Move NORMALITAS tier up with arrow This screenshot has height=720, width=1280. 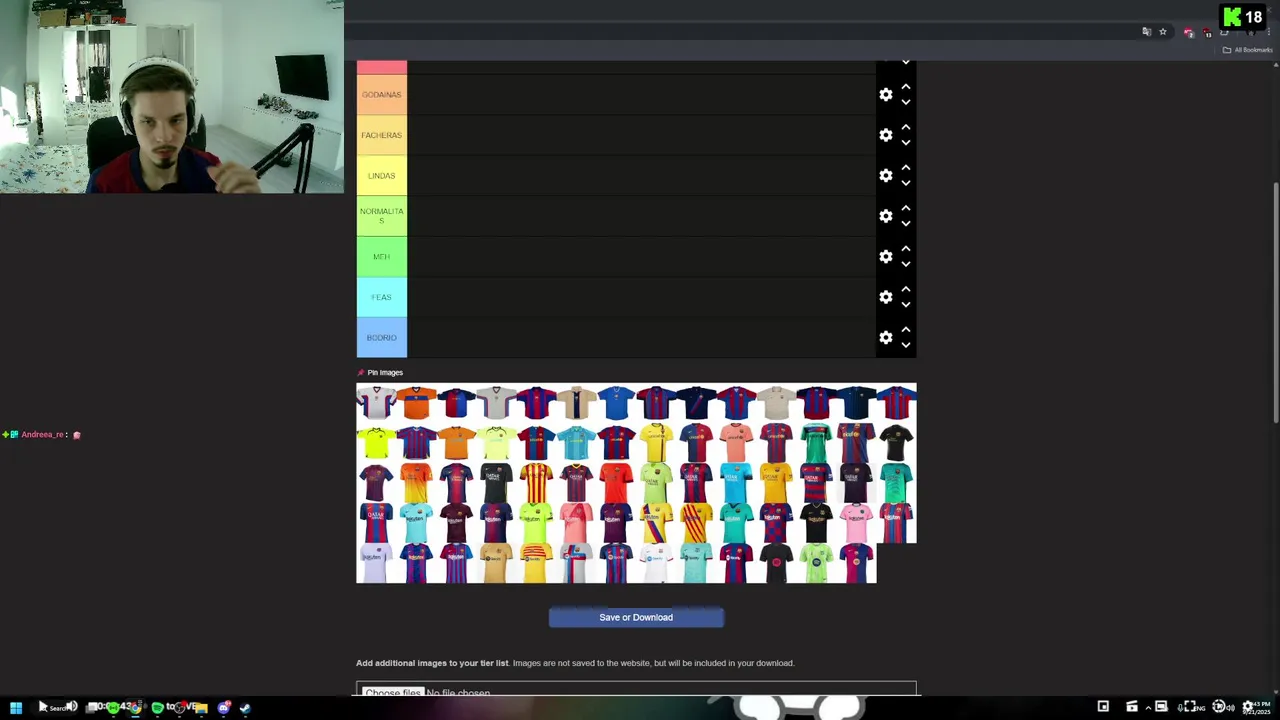(906, 208)
